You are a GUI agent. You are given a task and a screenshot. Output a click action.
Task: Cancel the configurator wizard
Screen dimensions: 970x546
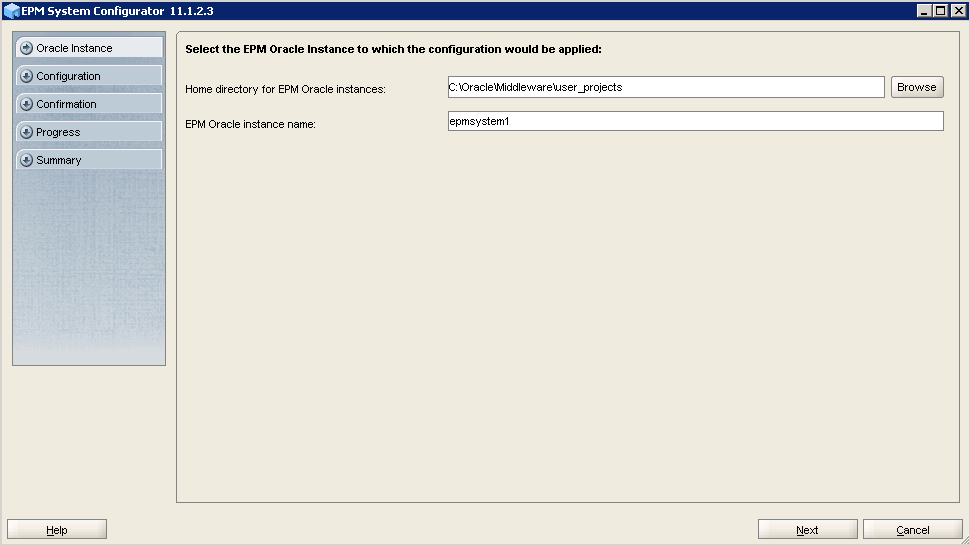(x=912, y=530)
